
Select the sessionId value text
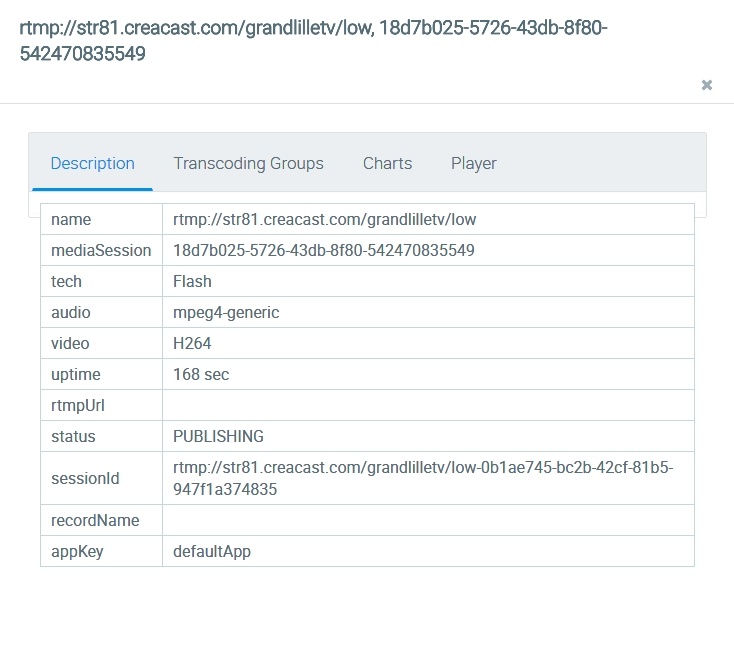coord(422,478)
